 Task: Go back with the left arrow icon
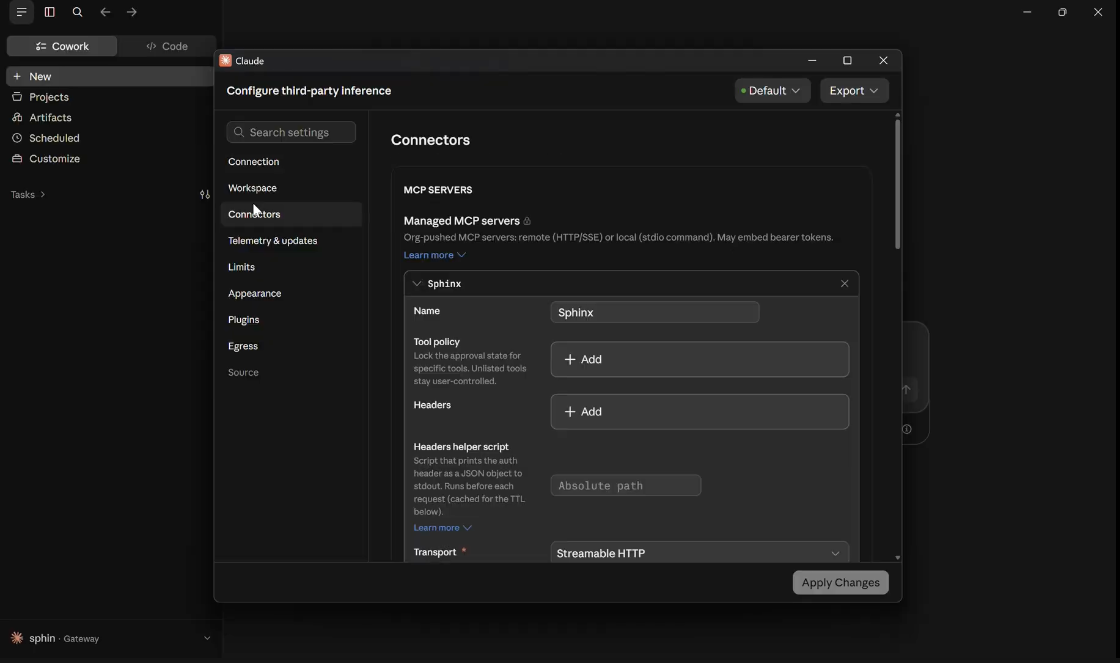coord(105,12)
